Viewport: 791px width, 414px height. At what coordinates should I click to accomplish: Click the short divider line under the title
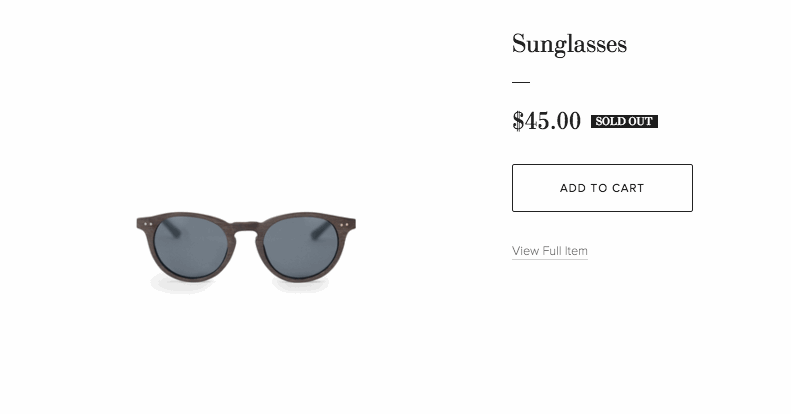[x=520, y=82]
